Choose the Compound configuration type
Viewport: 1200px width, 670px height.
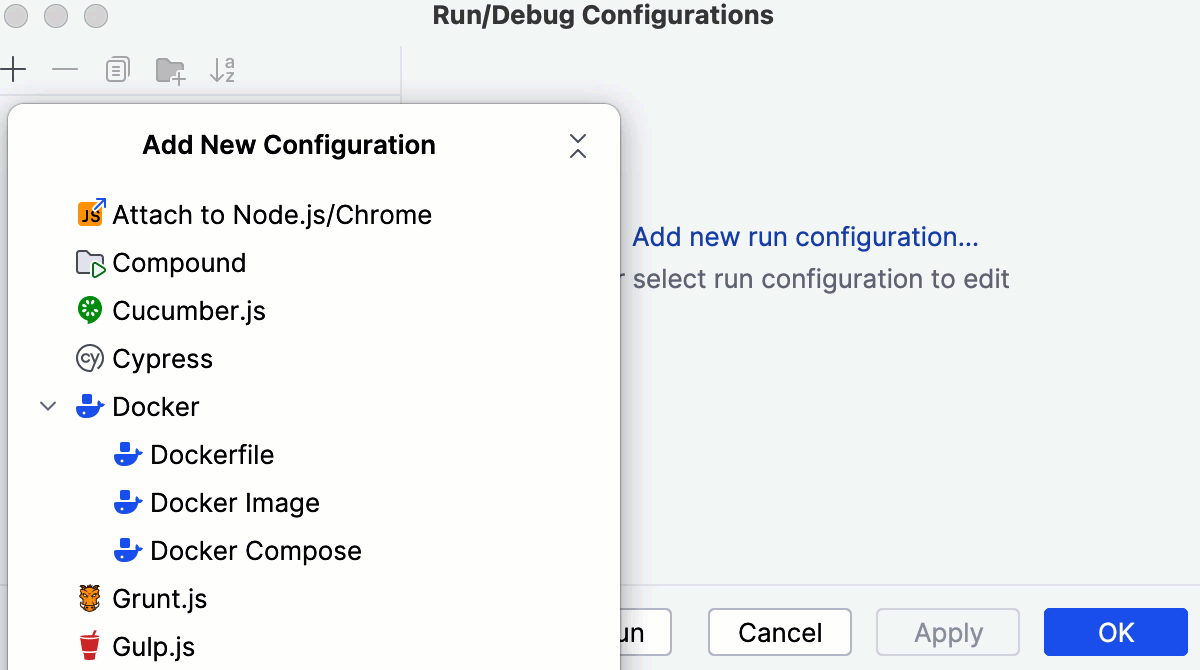tap(180, 262)
